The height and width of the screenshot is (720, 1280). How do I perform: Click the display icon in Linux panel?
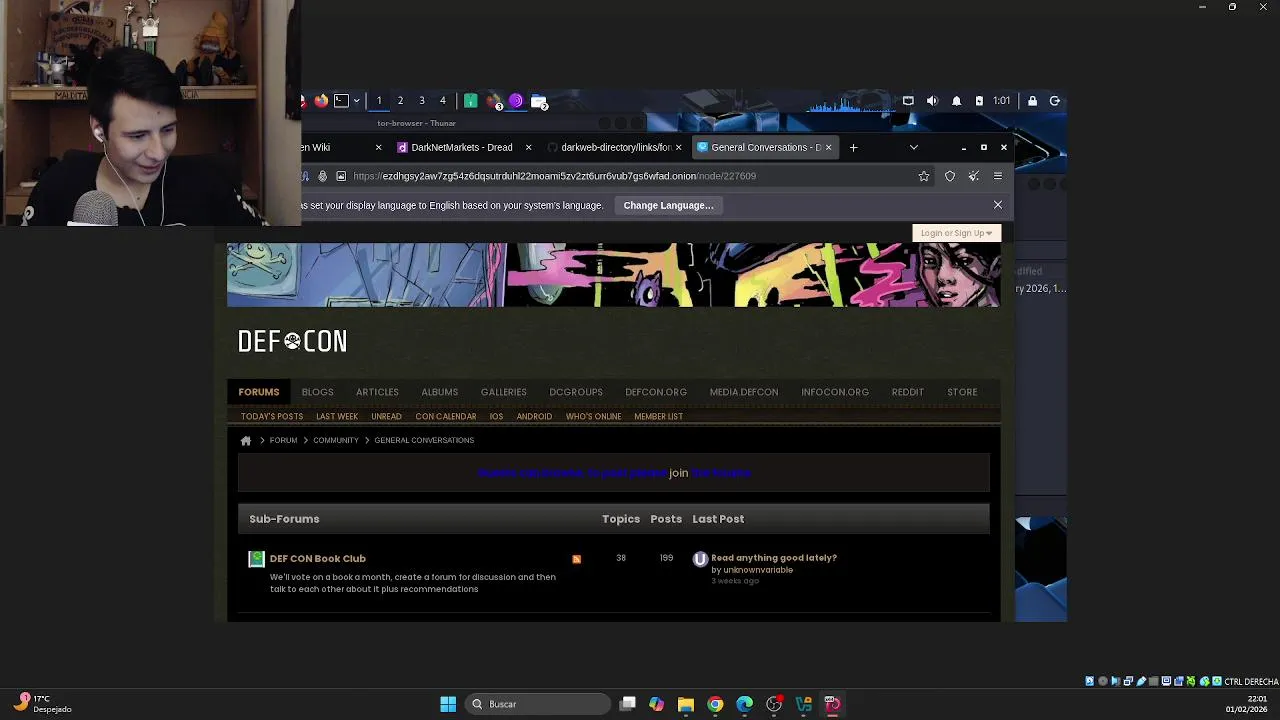click(x=908, y=101)
